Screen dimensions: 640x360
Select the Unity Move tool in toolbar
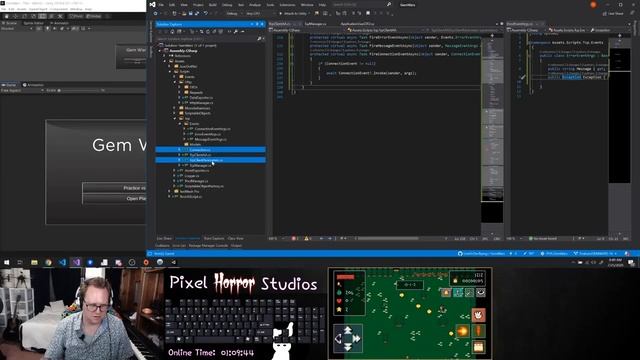[16, 16]
